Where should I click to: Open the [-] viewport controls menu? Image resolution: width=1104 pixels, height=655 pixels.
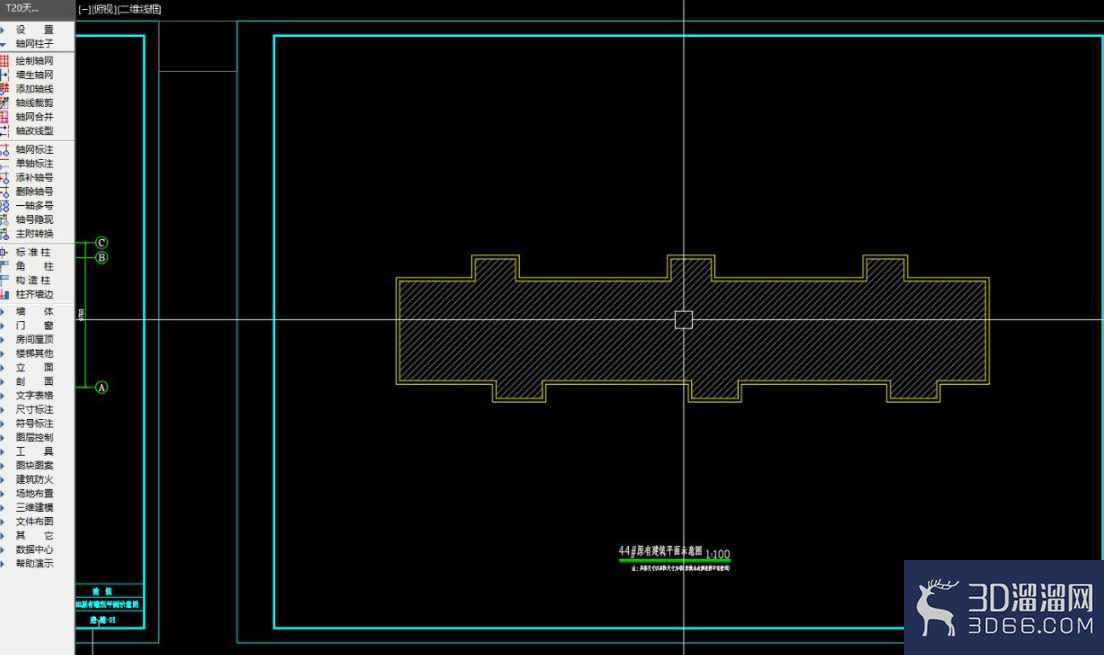84,9
